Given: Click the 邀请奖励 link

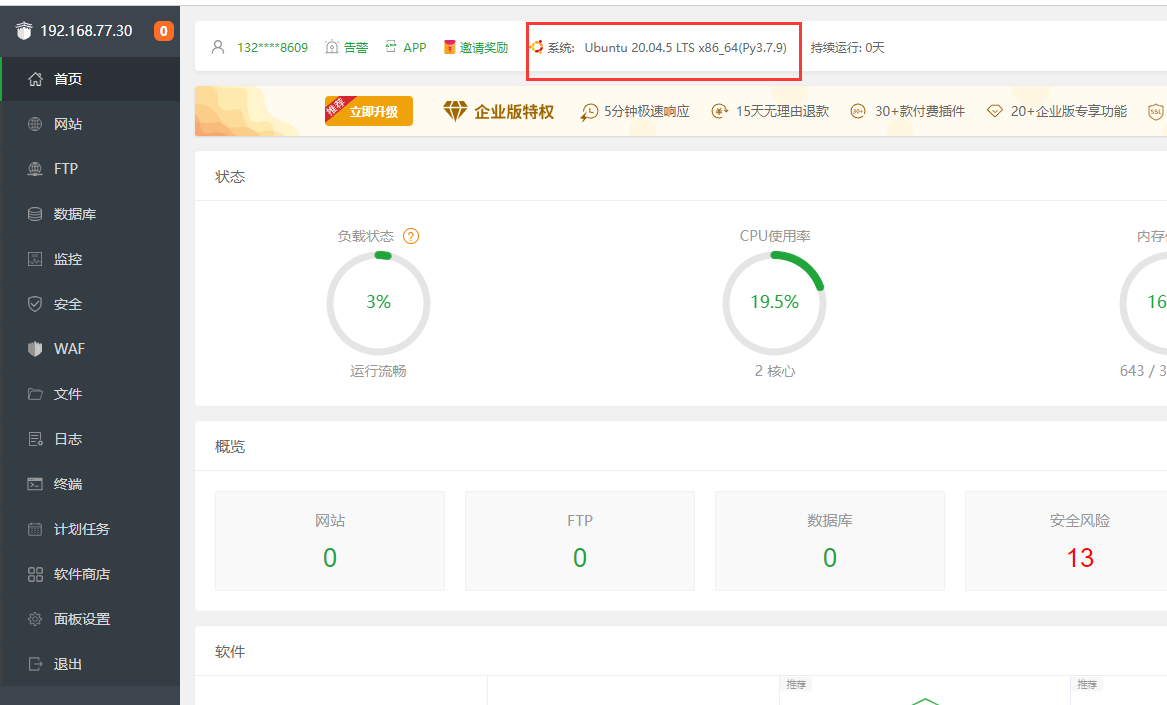Looking at the screenshot, I should point(484,48).
